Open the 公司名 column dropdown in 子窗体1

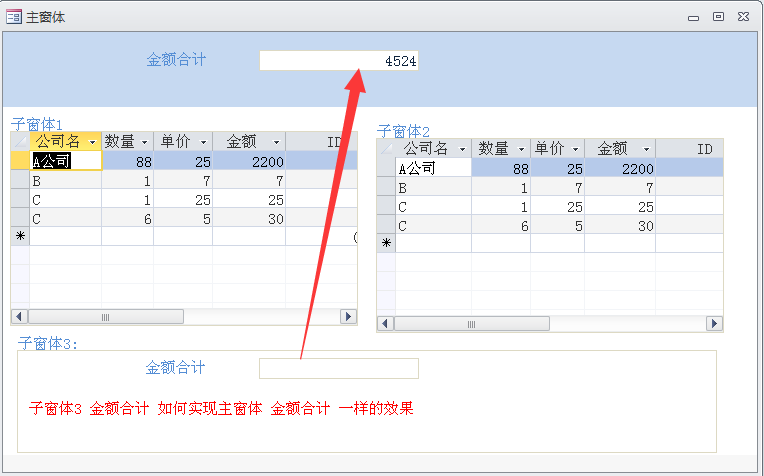pos(91,142)
